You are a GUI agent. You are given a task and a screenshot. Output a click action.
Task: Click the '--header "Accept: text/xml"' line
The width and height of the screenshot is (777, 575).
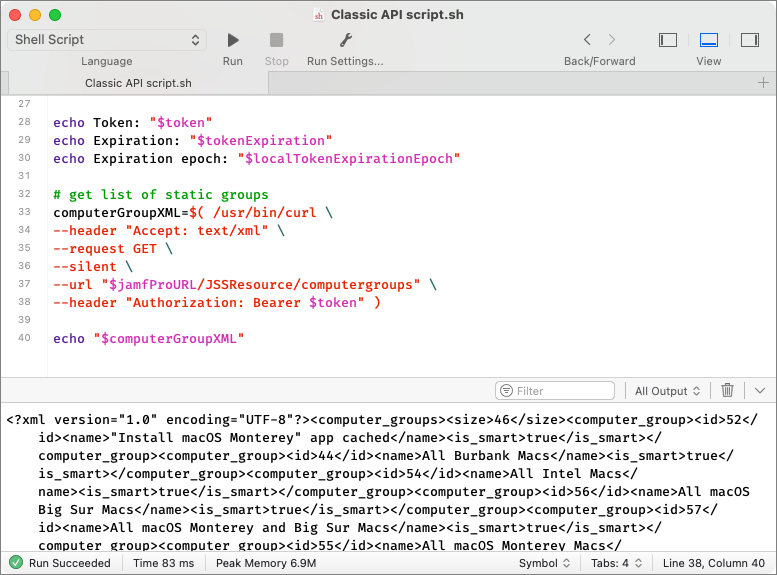168,230
